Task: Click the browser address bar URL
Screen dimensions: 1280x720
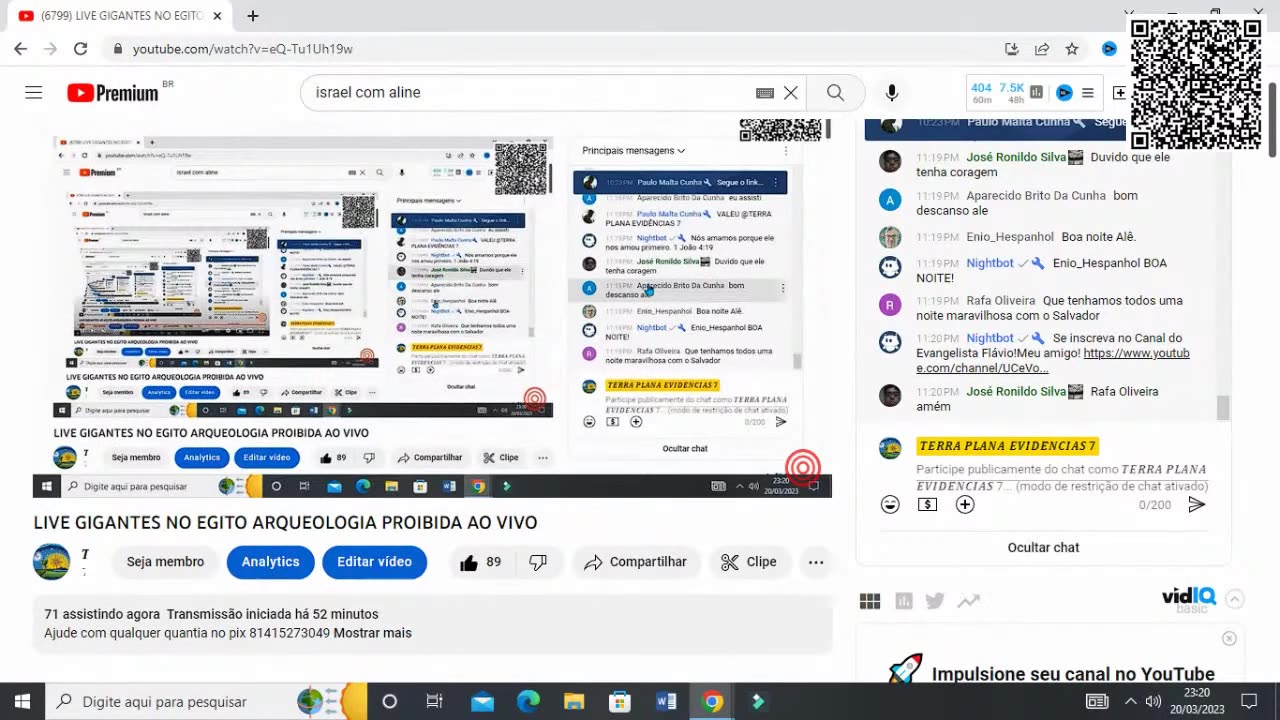Action: pos(242,48)
